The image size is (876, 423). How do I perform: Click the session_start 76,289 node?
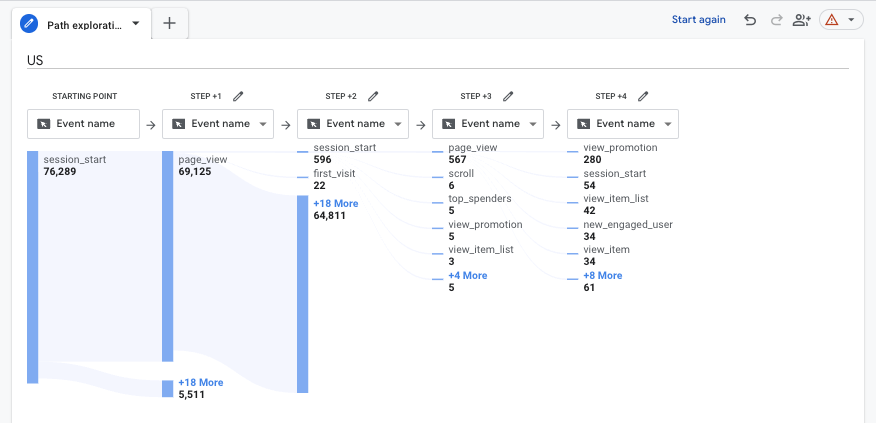tap(75, 165)
